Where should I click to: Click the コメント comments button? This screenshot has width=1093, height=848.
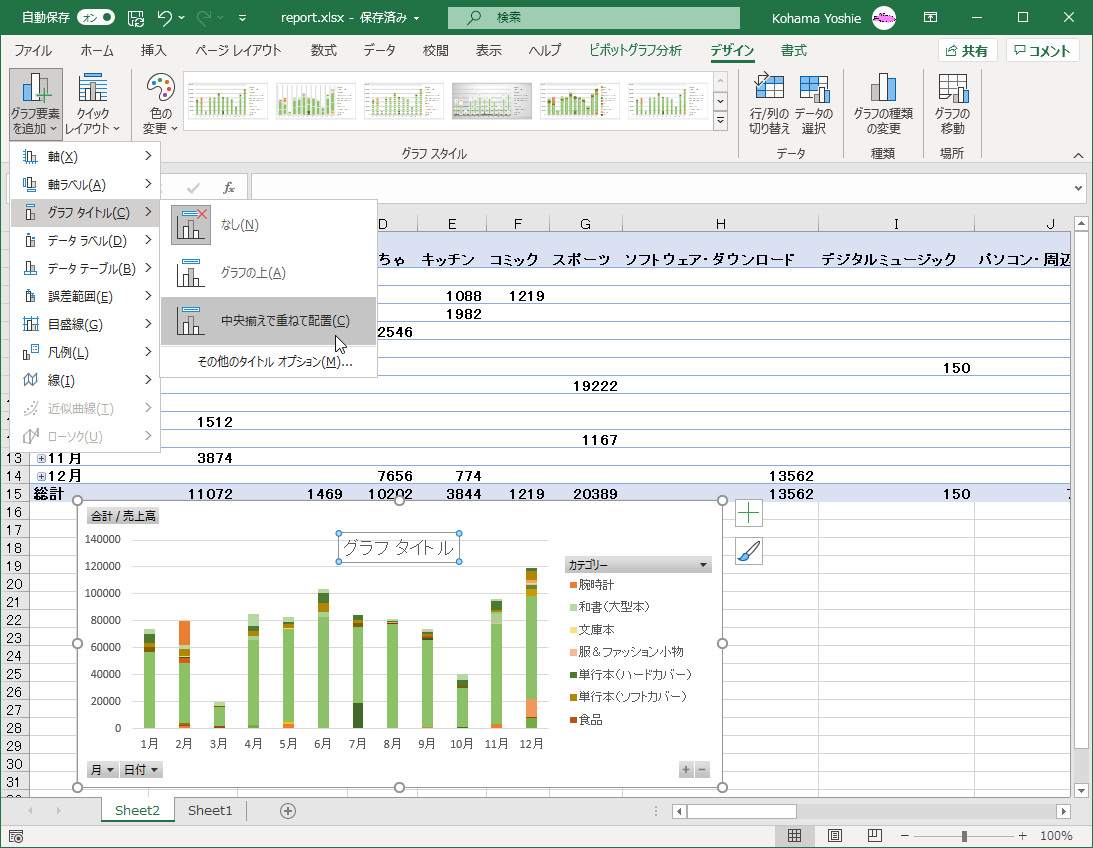pos(1042,51)
